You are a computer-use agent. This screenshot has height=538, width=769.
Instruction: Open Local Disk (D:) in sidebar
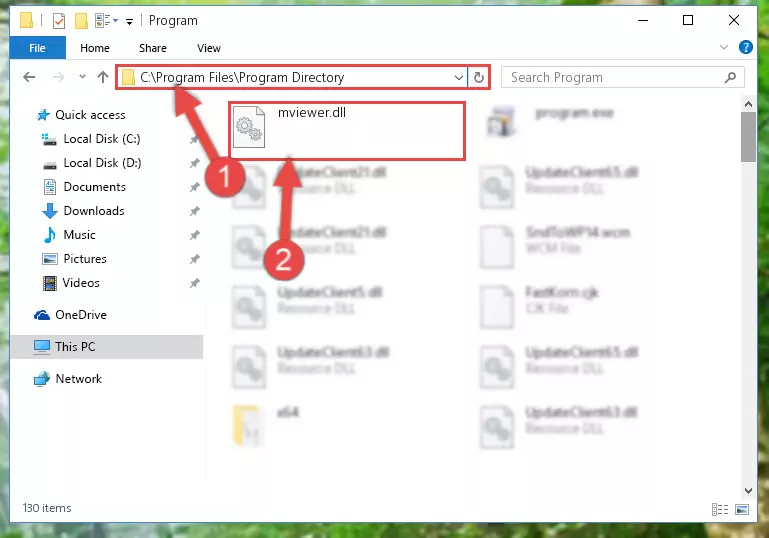(102, 163)
